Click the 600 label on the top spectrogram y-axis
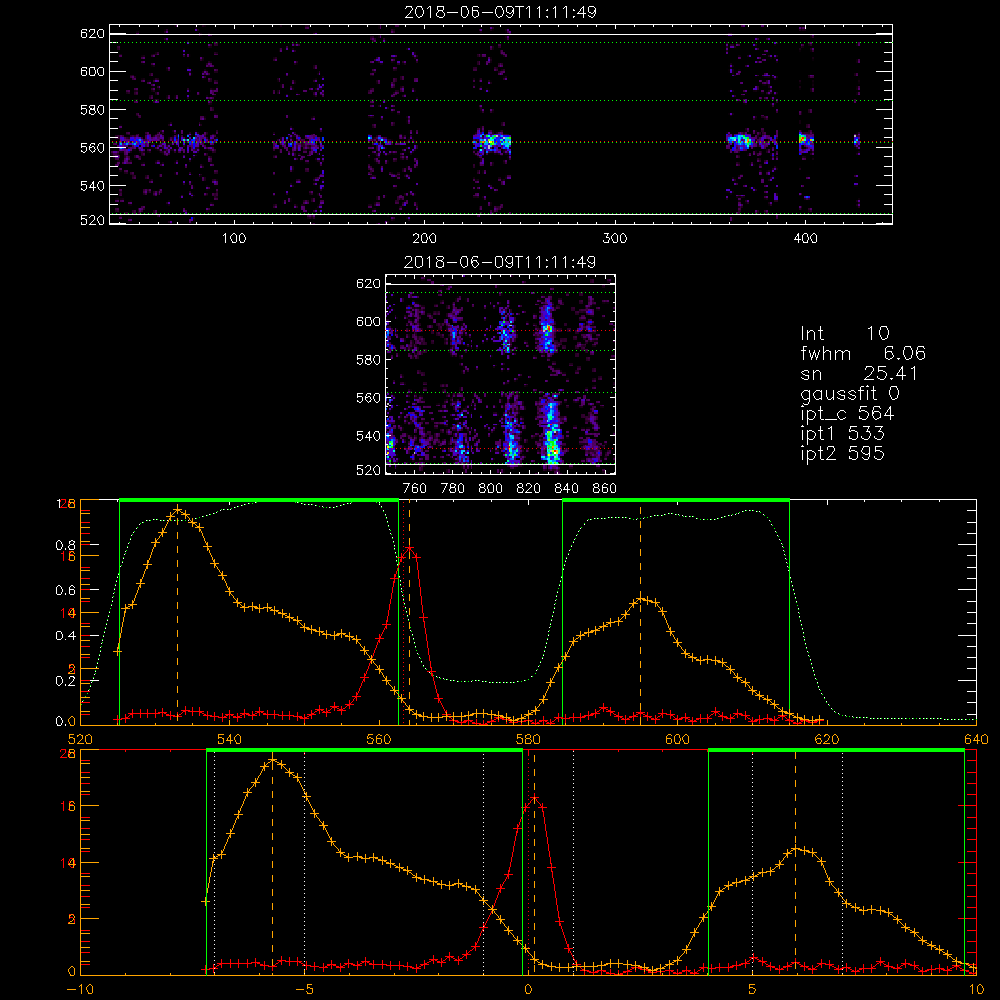 pos(92,71)
